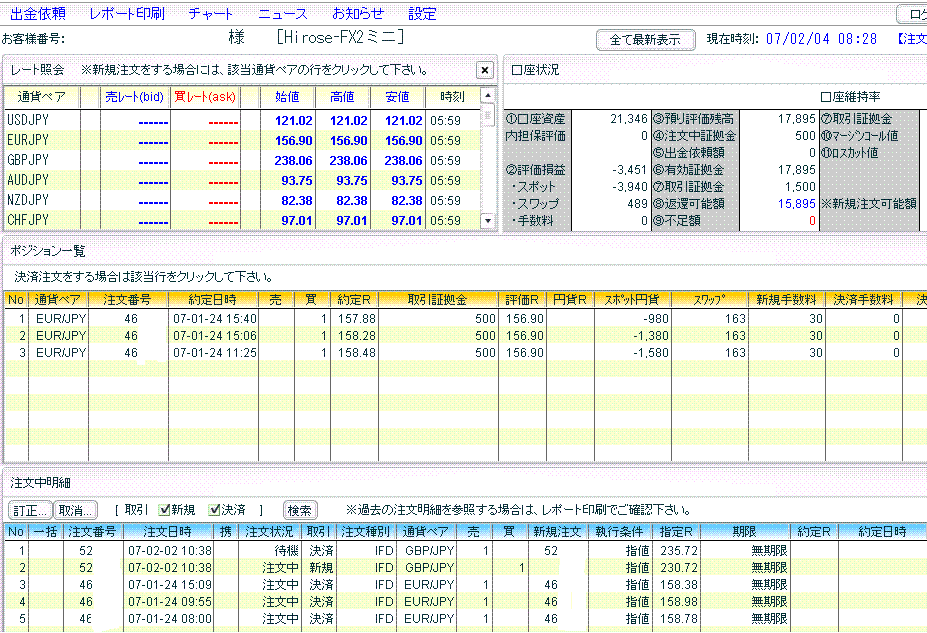Click the 売レート(bid) column header

coord(135,97)
